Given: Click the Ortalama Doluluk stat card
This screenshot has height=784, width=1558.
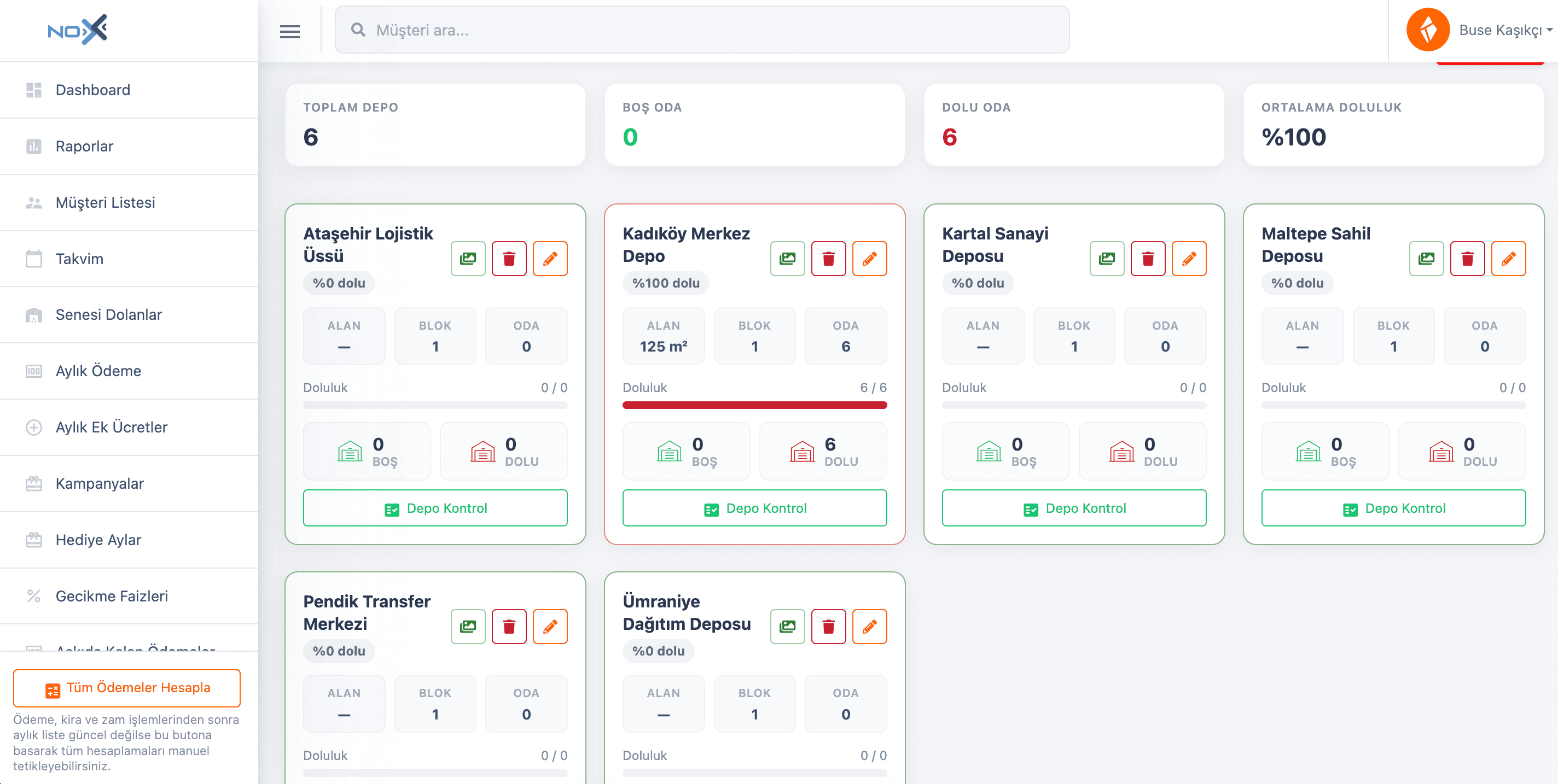Looking at the screenshot, I should point(1393,125).
